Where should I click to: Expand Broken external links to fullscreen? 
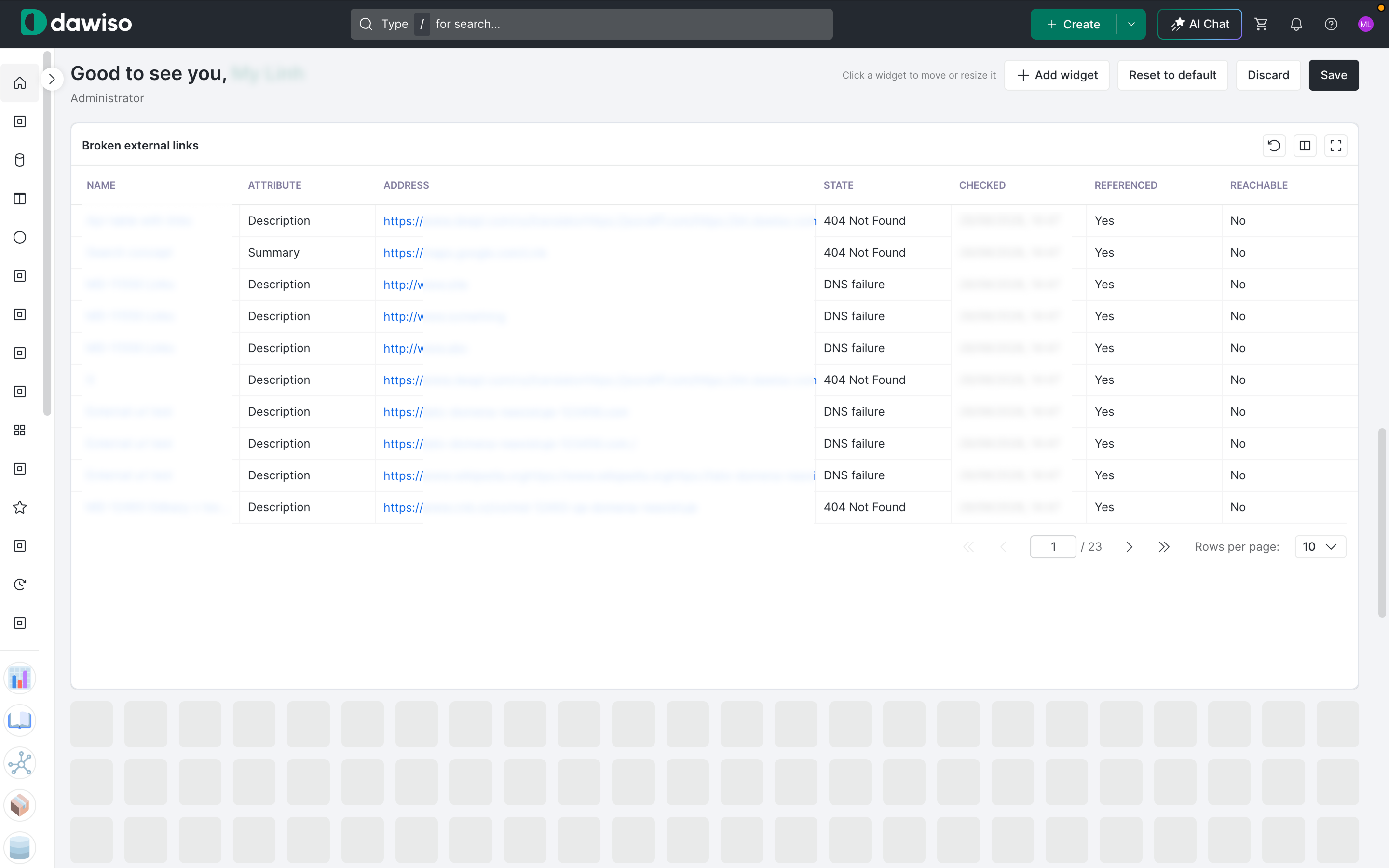pos(1335,146)
